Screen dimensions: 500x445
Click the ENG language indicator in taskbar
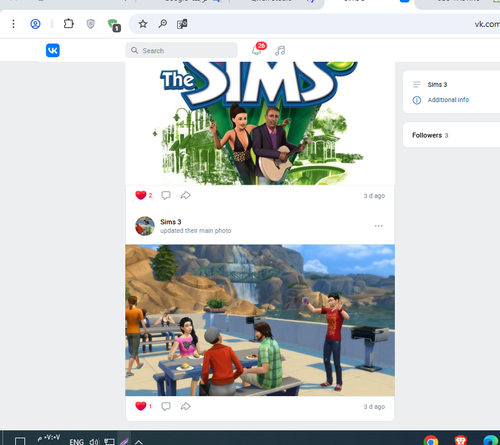point(77,442)
